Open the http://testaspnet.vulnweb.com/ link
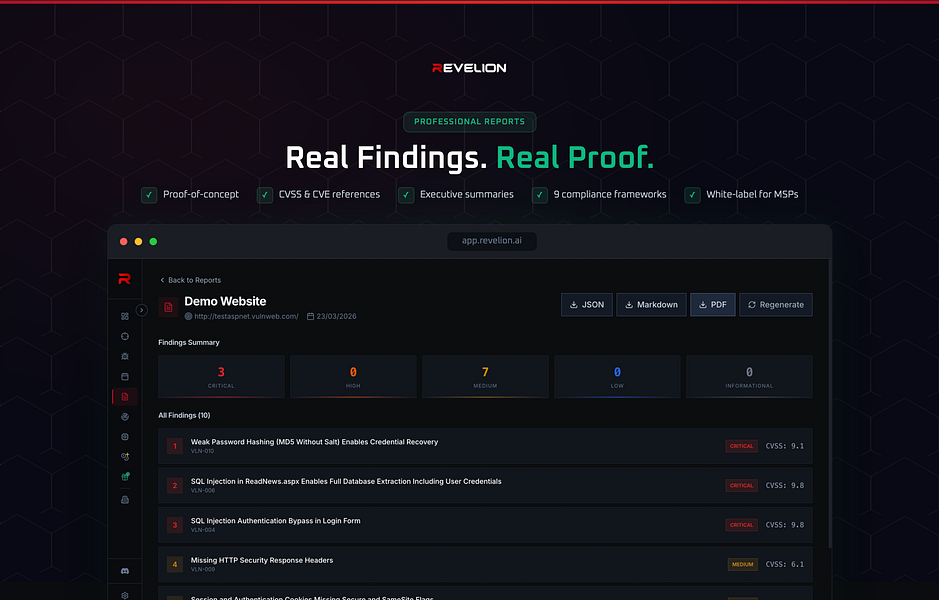Viewport: 939px width, 600px height. click(x=246, y=316)
